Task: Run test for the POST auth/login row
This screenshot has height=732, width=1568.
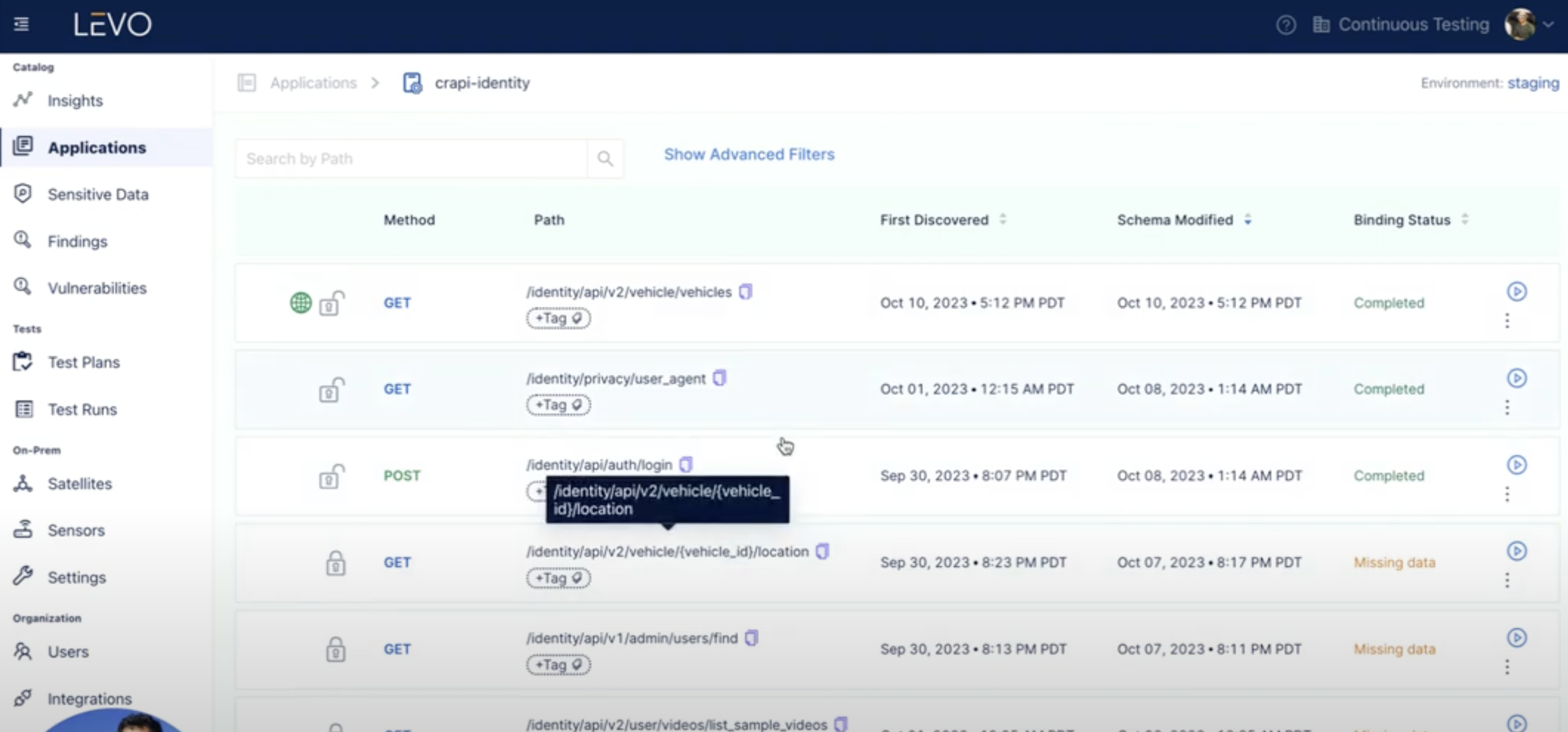Action: coord(1516,465)
